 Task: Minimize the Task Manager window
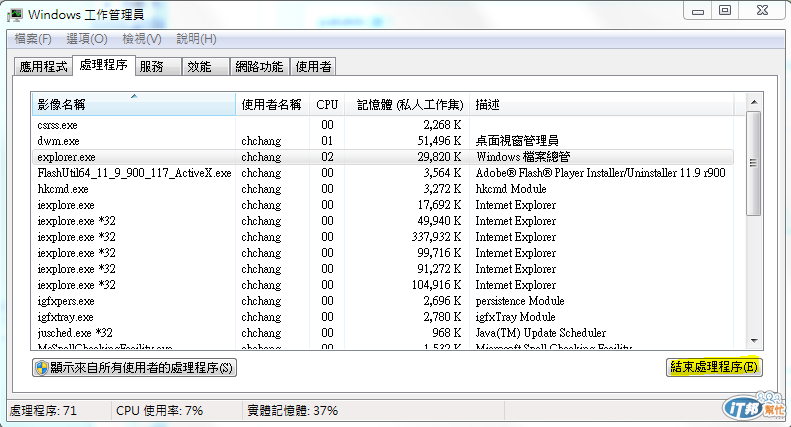pyautogui.click(x=698, y=11)
